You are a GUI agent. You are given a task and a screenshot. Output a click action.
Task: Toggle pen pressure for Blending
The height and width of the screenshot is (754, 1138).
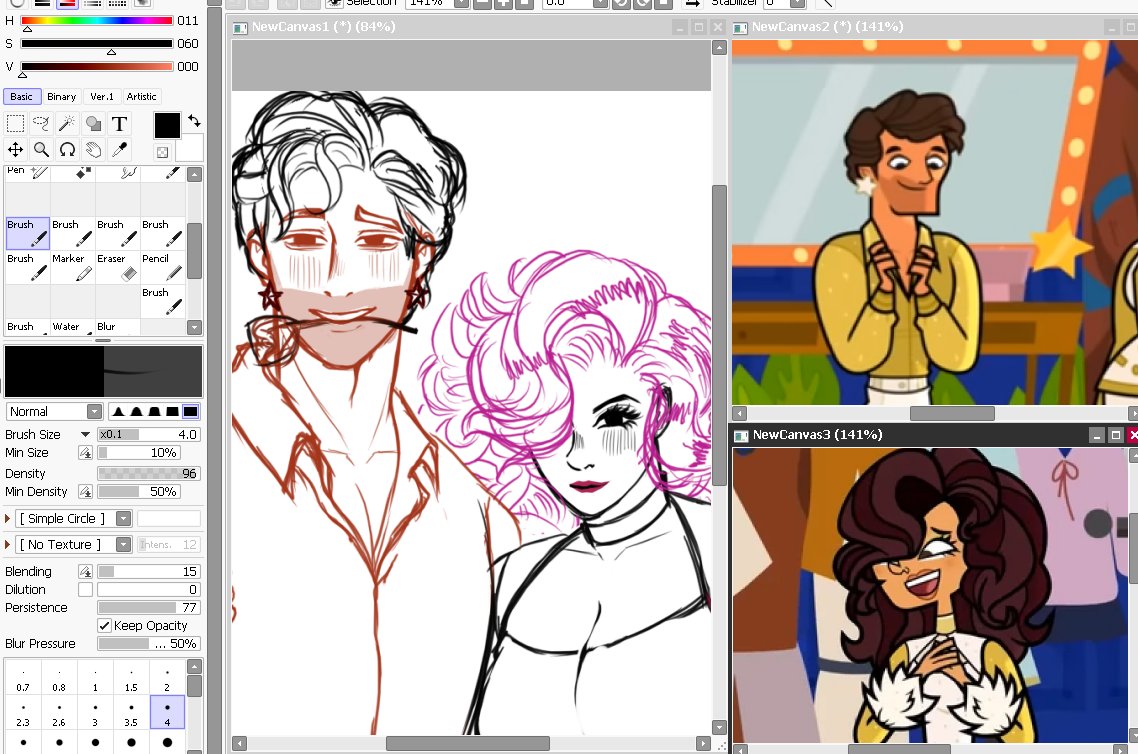point(85,572)
